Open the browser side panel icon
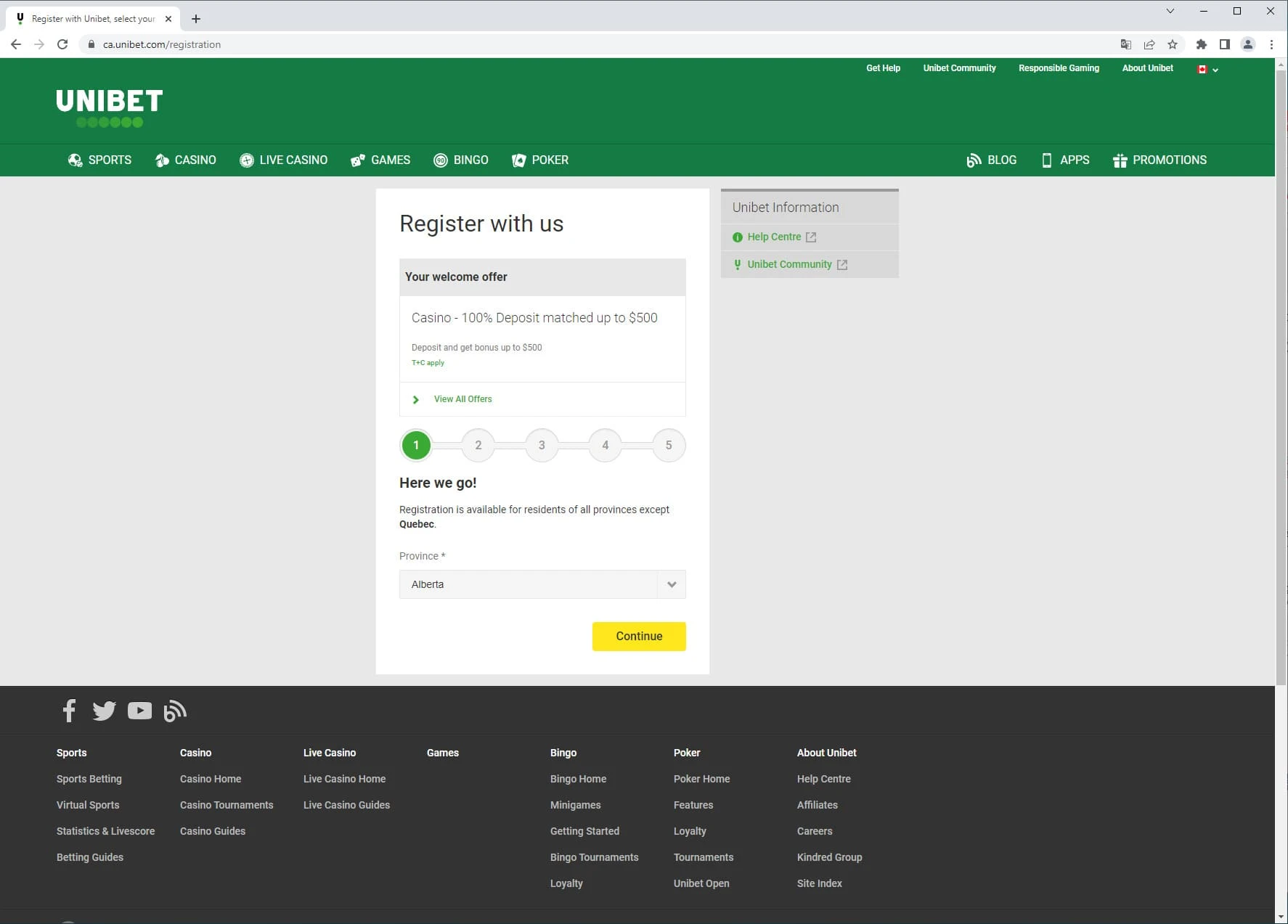Viewport: 1288px width, 924px height. [1225, 44]
